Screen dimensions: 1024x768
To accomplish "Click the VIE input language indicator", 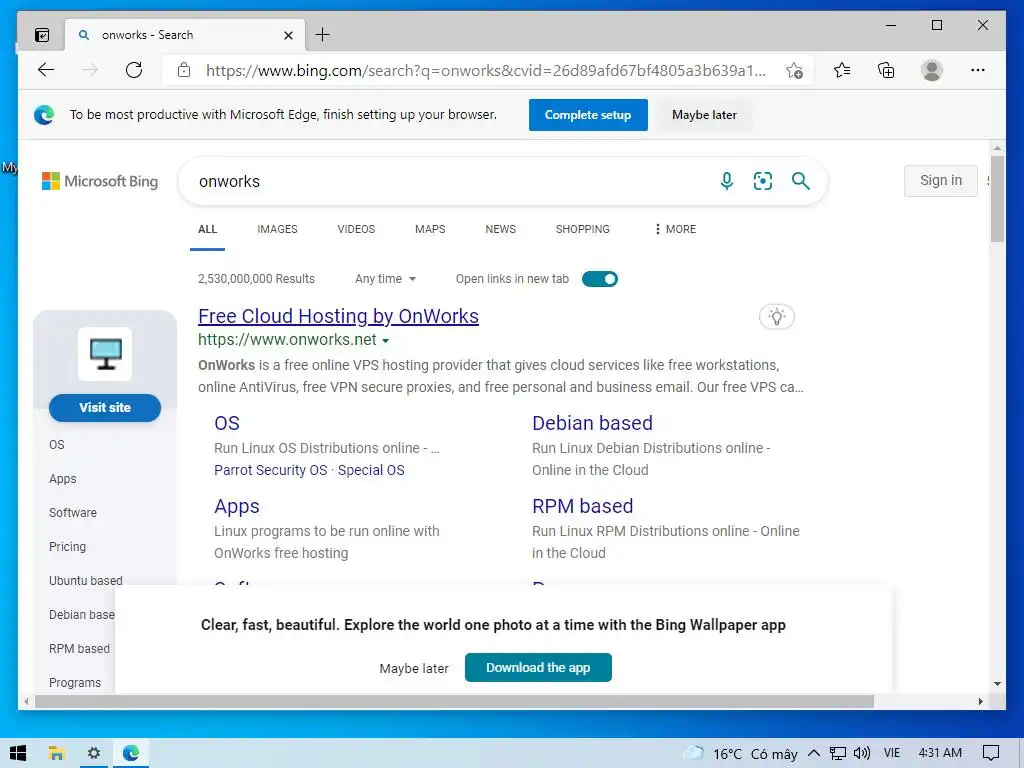I will [x=891, y=753].
